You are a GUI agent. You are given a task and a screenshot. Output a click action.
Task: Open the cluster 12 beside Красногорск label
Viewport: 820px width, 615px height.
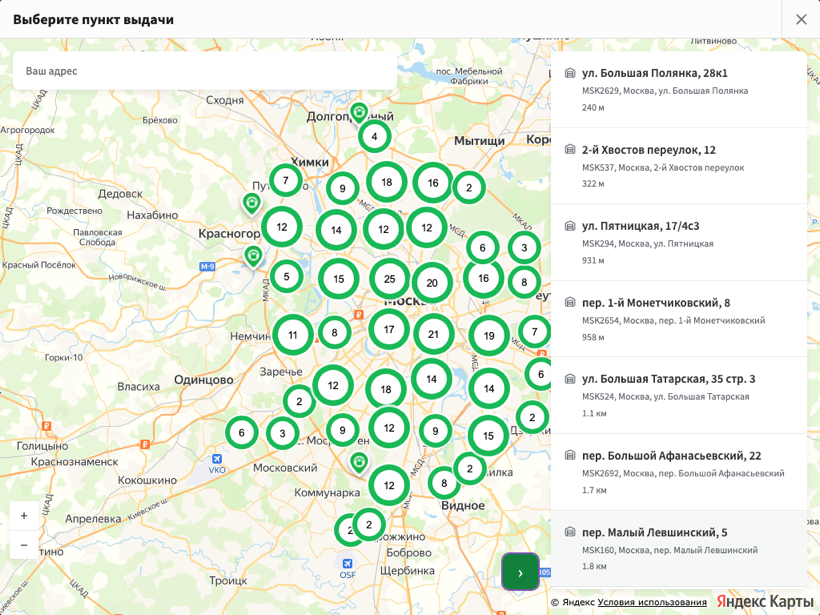(282, 227)
